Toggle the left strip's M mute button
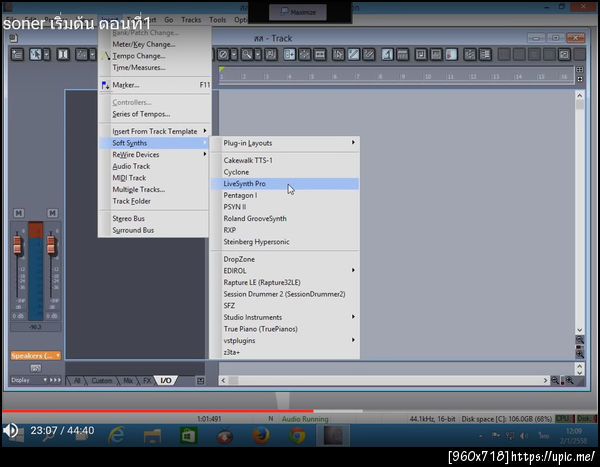The height and width of the screenshot is (467, 600). [18, 213]
